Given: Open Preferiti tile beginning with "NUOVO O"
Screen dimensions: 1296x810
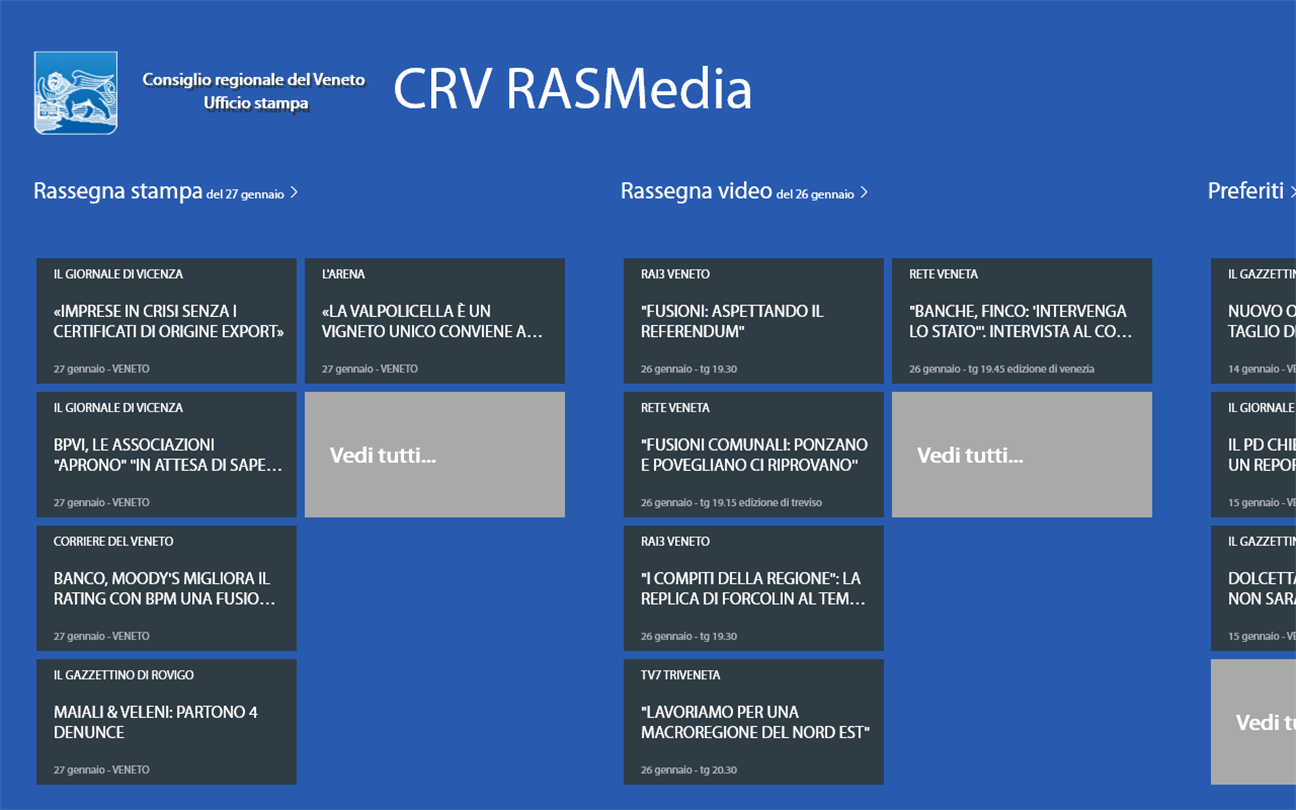Looking at the screenshot, I should (1254, 321).
